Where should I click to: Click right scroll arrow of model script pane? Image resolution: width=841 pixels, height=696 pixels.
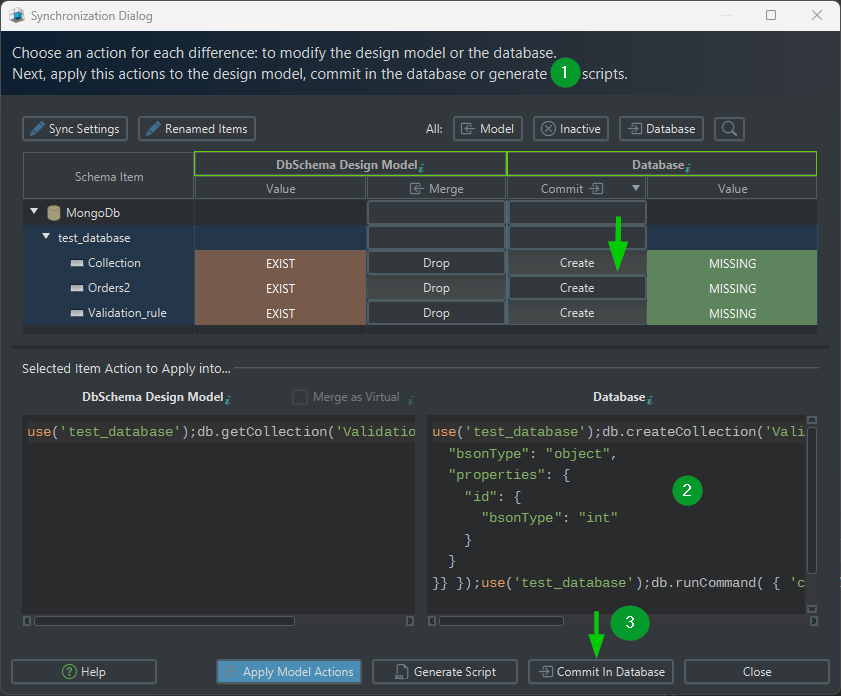(x=410, y=621)
